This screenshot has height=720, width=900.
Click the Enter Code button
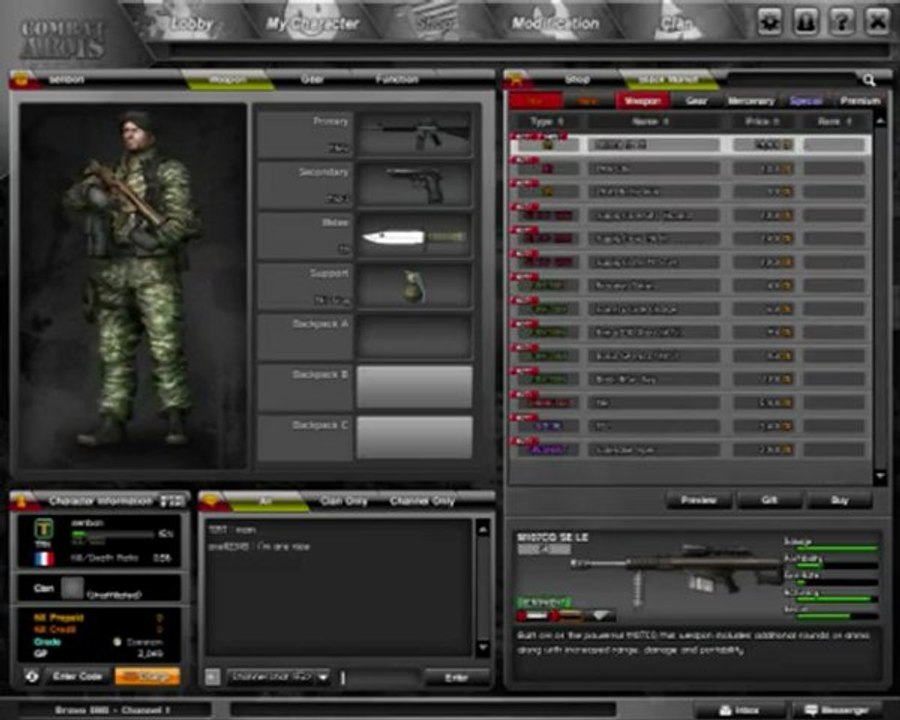(x=77, y=676)
